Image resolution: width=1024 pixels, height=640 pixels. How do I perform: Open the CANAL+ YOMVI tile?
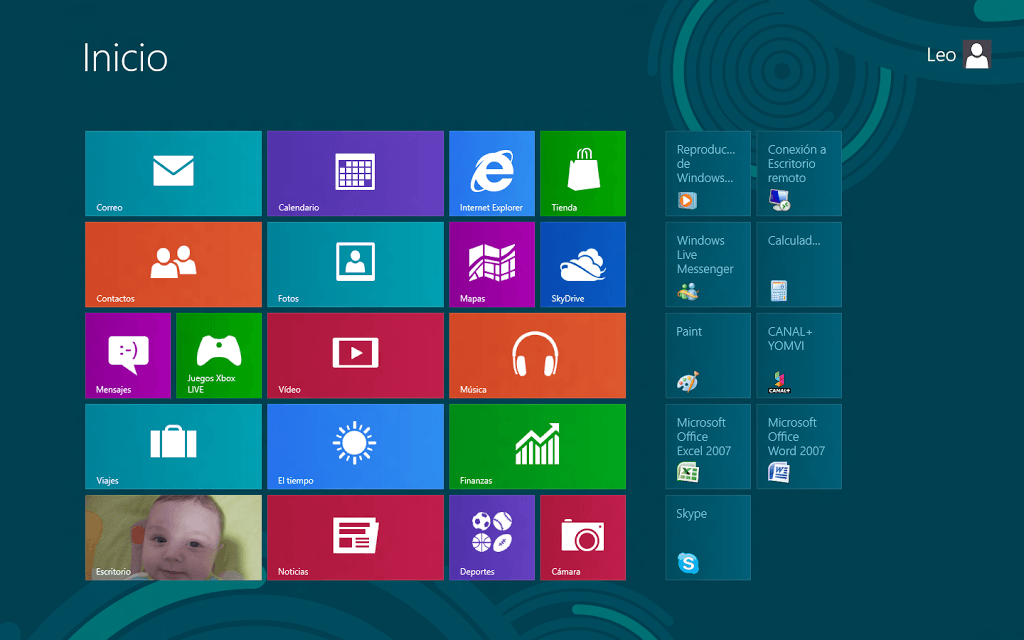(799, 355)
